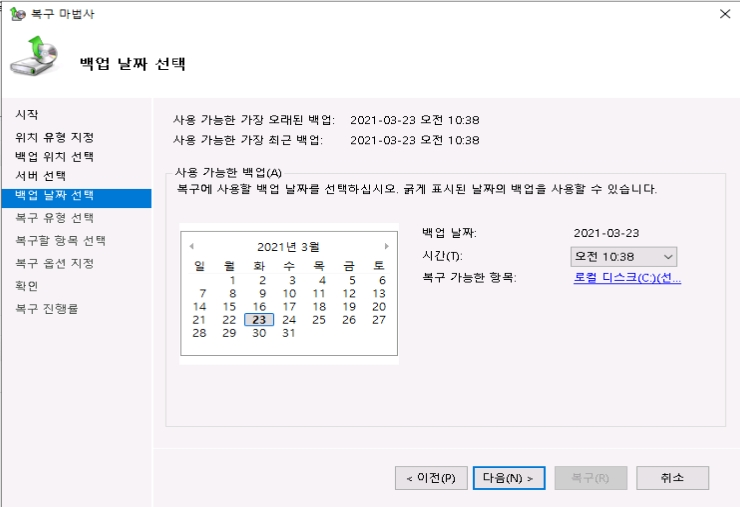Image resolution: width=740 pixels, height=507 pixels.
Task: Select March 28 in calendar
Action: tap(200, 333)
